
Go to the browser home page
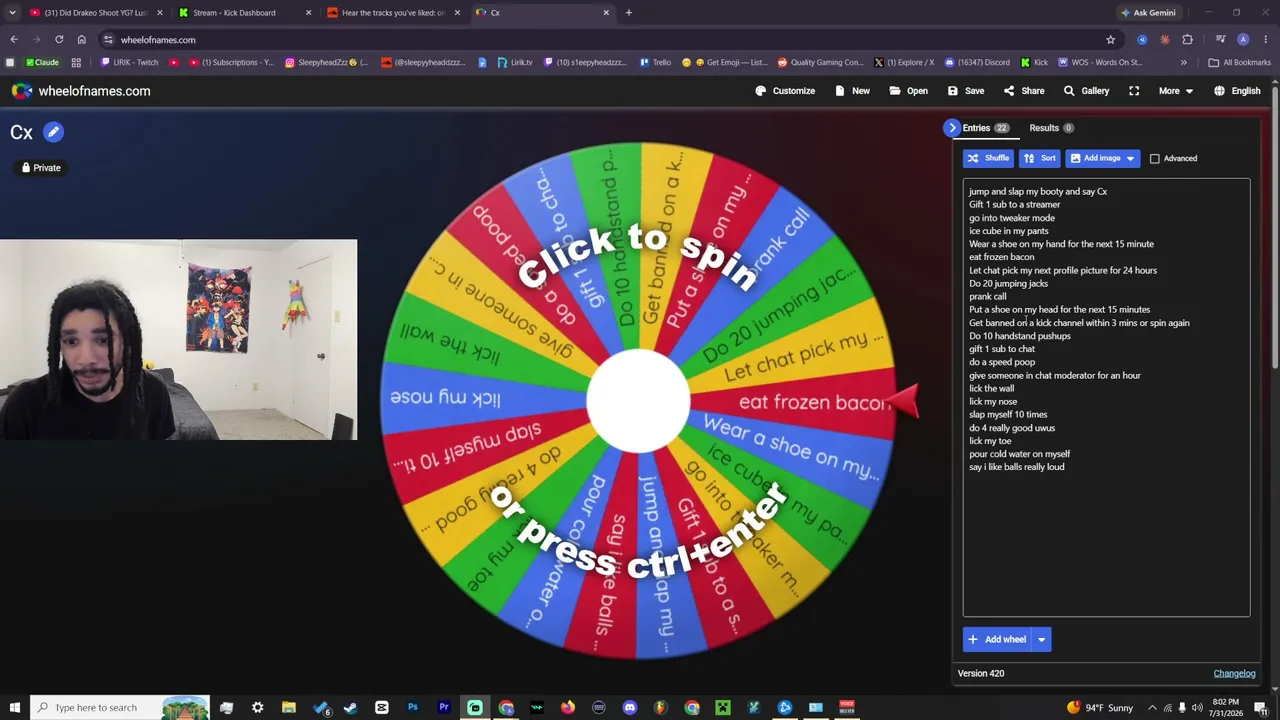point(82,40)
